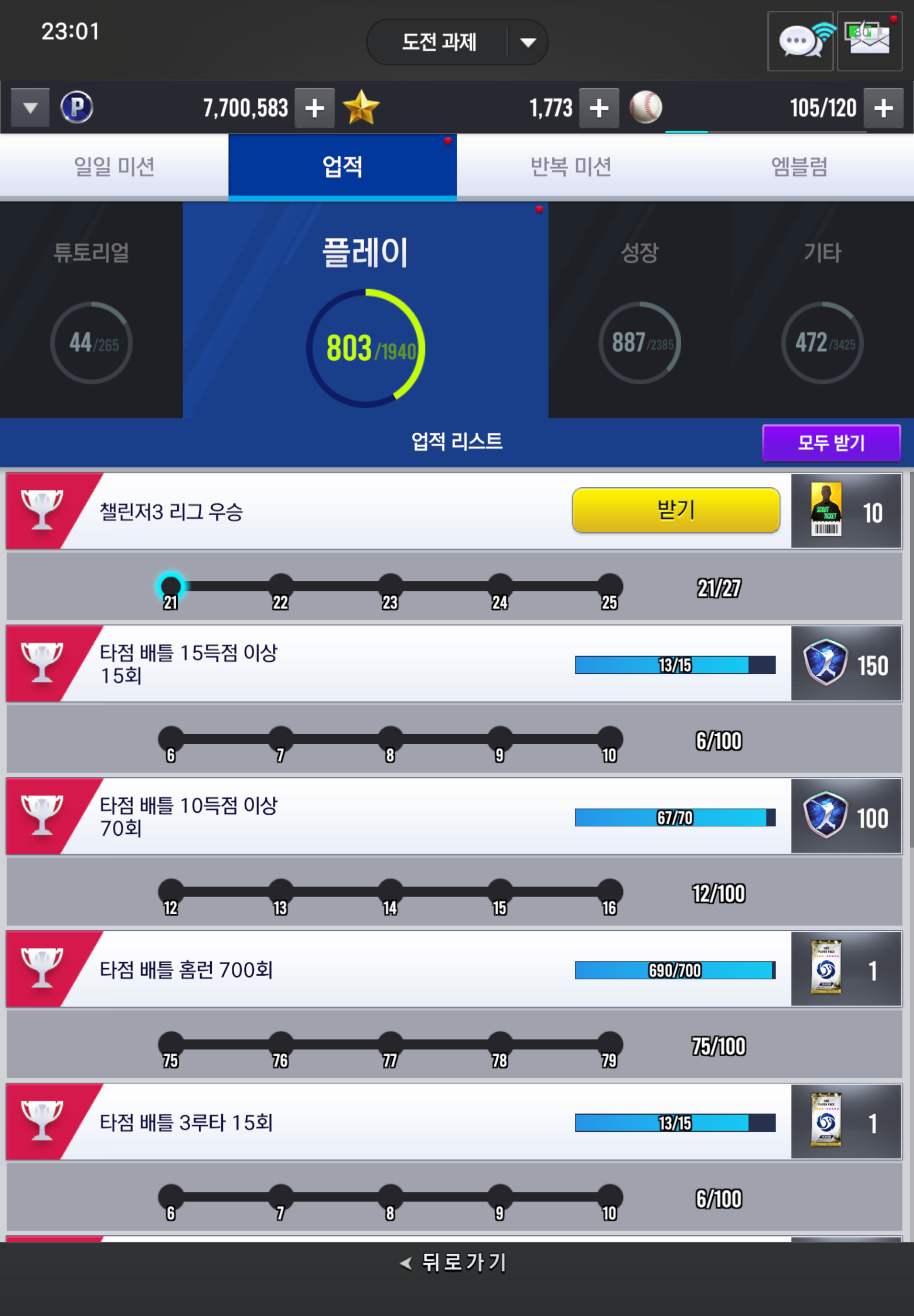Open the 엠블럼 tab
Viewport: 914px width, 1316px height.
click(x=799, y=167)
